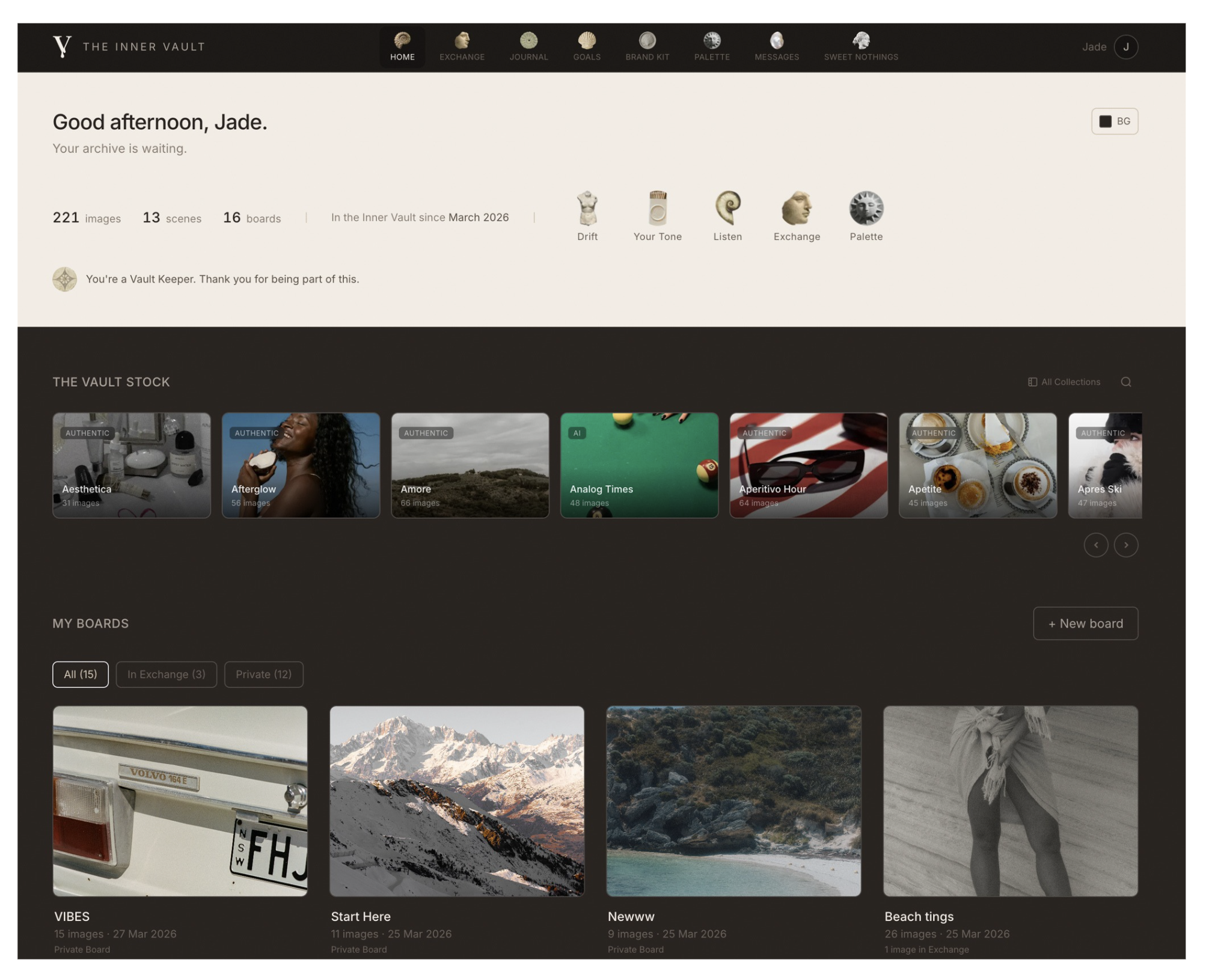The image size is (1206, 980).
Task: Go to previous collections with left chevron
Action: pos(1095,545)
